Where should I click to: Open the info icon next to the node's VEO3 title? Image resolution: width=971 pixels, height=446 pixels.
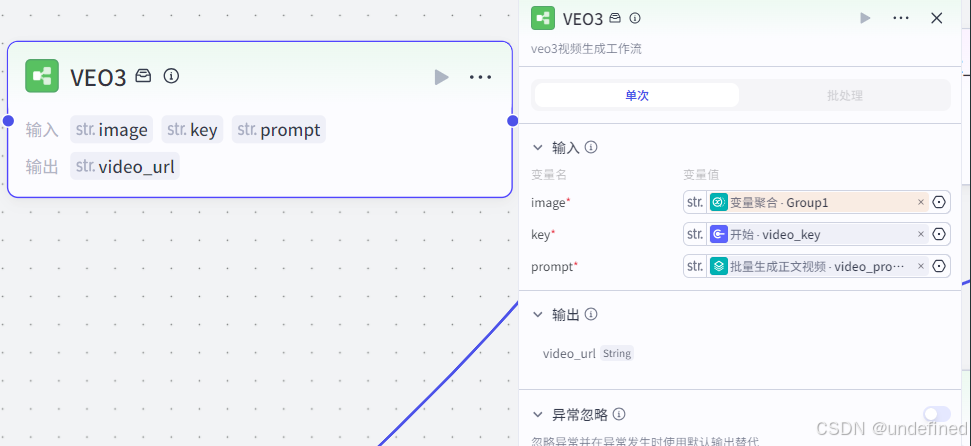pos(171,76)
